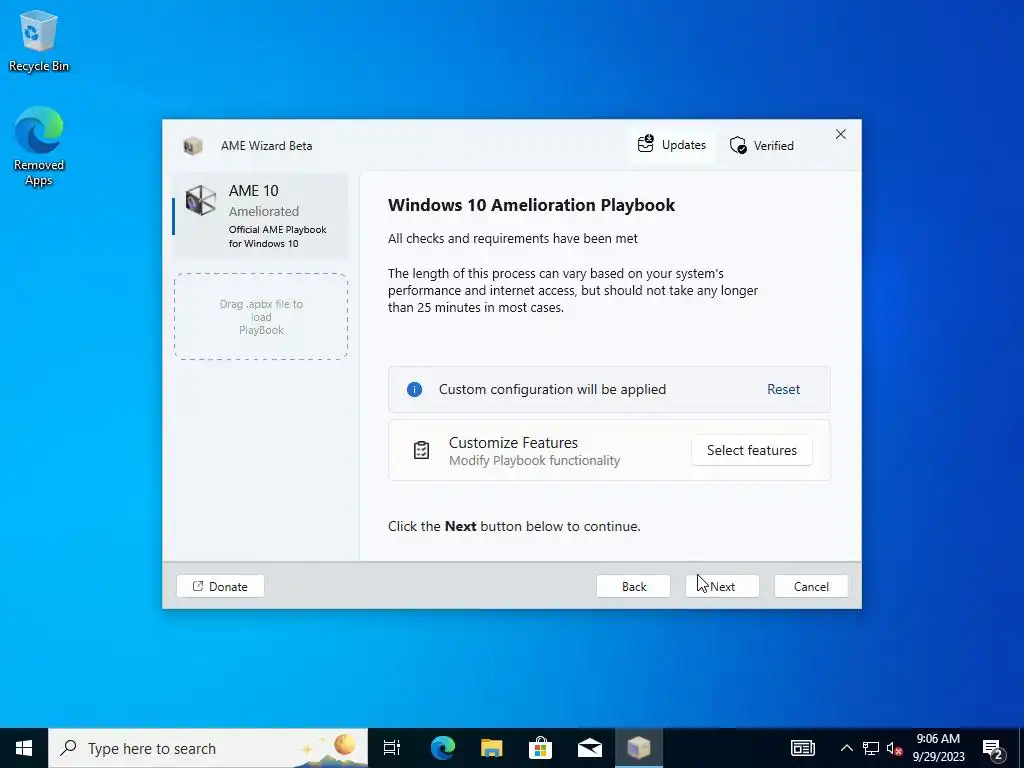Screen dimensions: 1024x768
Task: Click 'Official AME Playbook for Windows 10' text
Action: click(278, 236)
